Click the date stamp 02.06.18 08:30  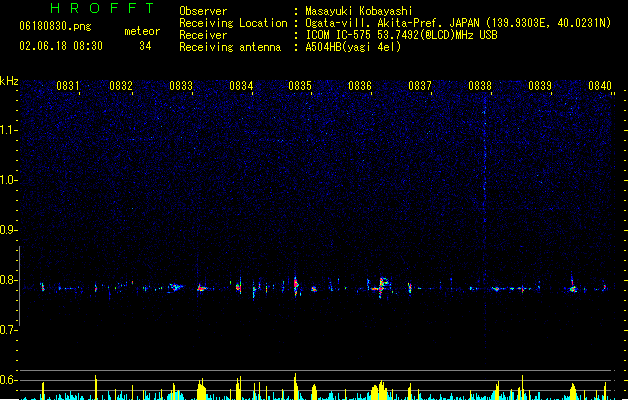tap(61, 46)
